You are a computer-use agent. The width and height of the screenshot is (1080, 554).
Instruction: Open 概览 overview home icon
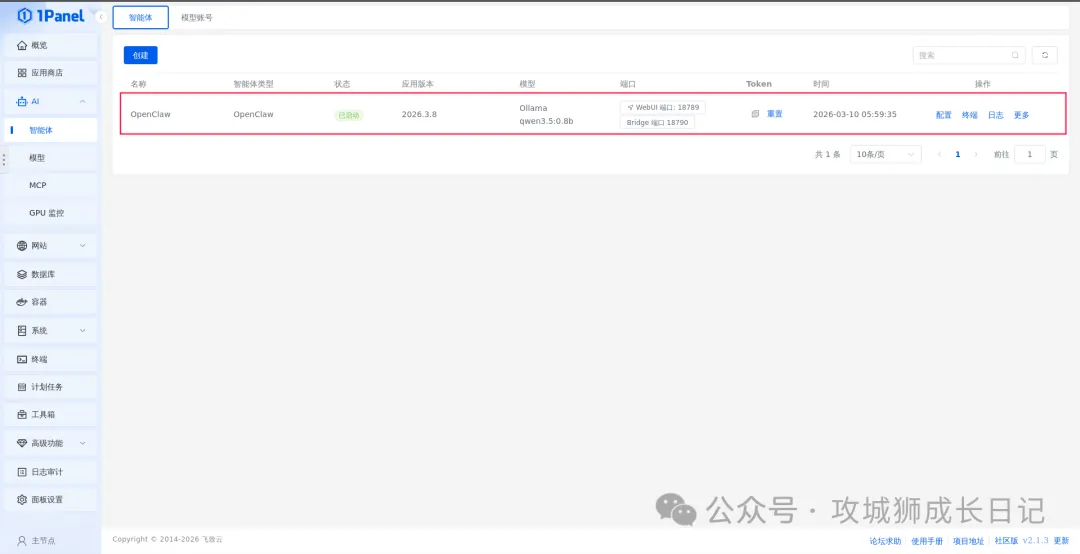click(x=22, y=45)
